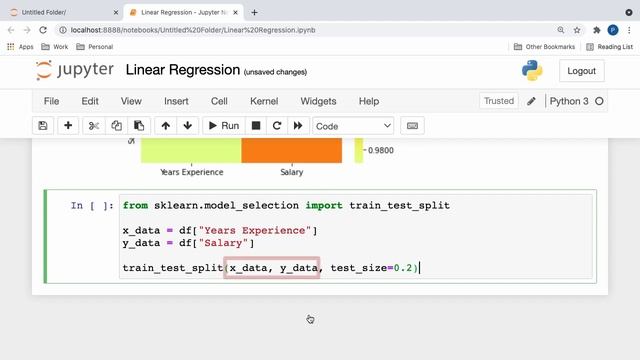The image size is (640, 360).
Task: Open Reading List
Action: 609,47
